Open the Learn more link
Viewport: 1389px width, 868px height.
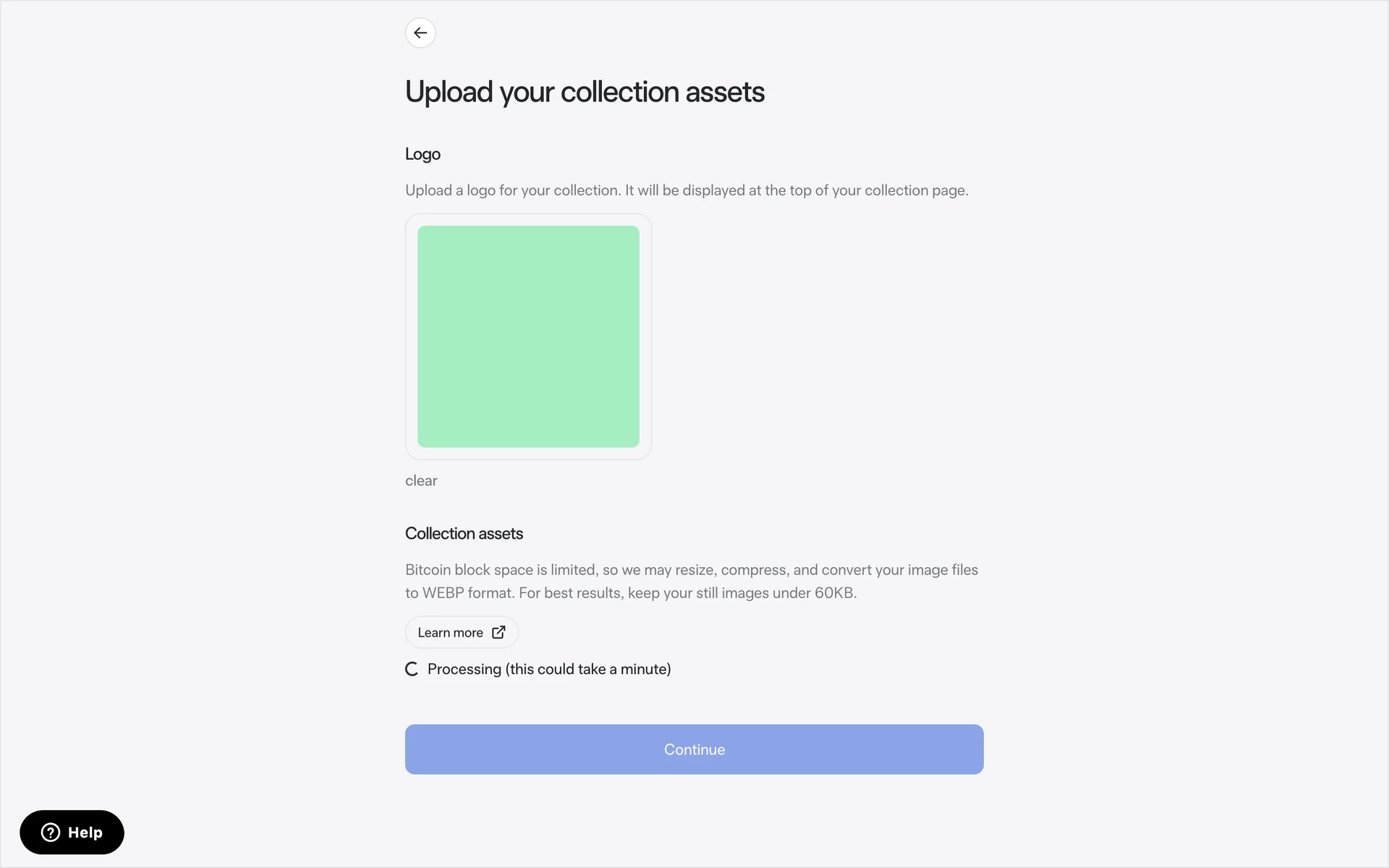pyautogui.click(x=462, y=632)
